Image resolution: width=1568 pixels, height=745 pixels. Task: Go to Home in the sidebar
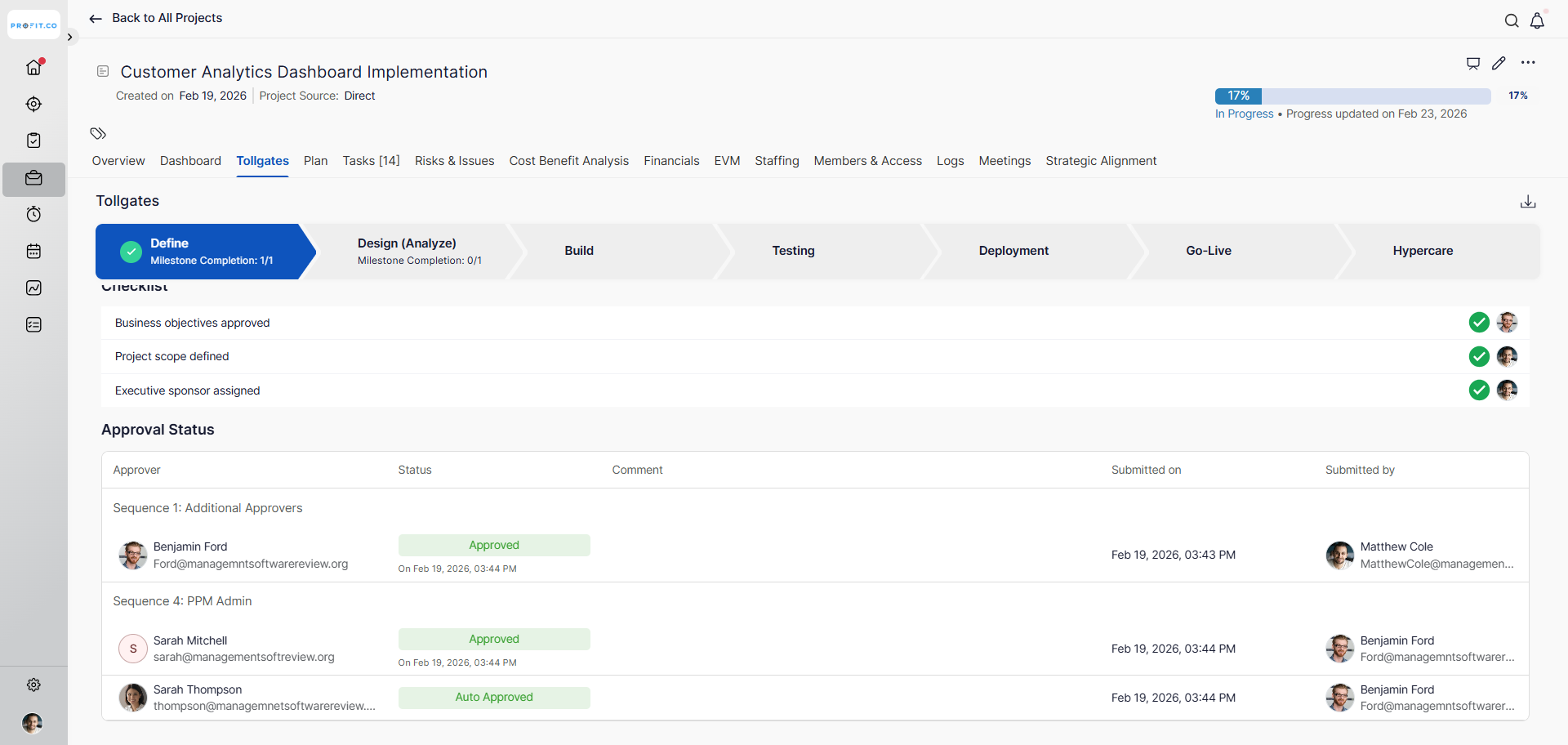[x=33, y=67]
